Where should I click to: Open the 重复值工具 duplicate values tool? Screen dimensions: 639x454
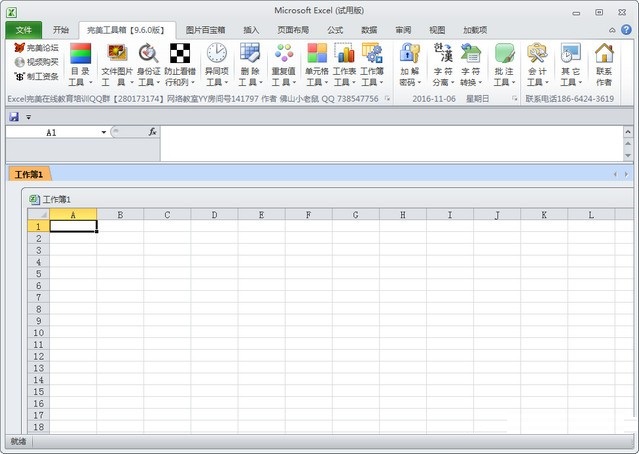tap(284, 65)
